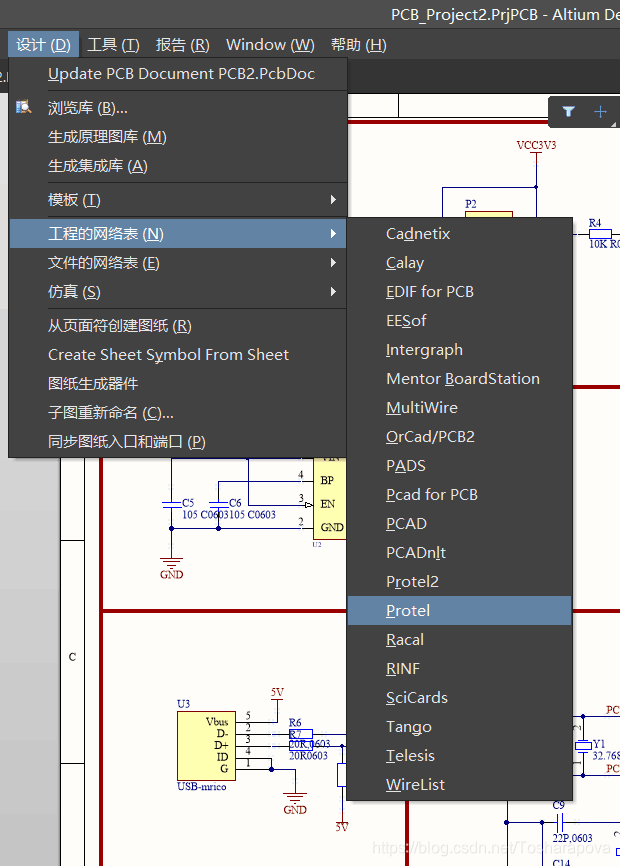Screen dimensions: 620x866
Task: Select Intergraph netlist format
Action: tap(459, 350)
